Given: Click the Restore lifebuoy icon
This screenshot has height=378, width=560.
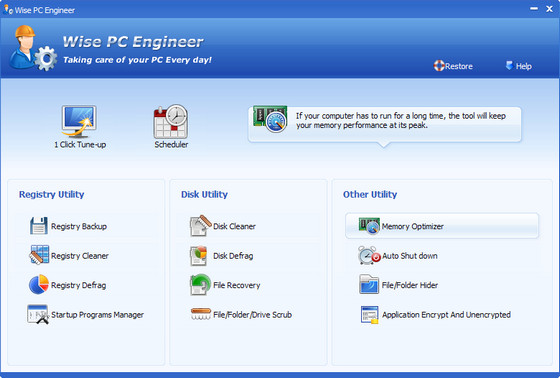Looking at the screenshot, I should (x=439, y=66).
